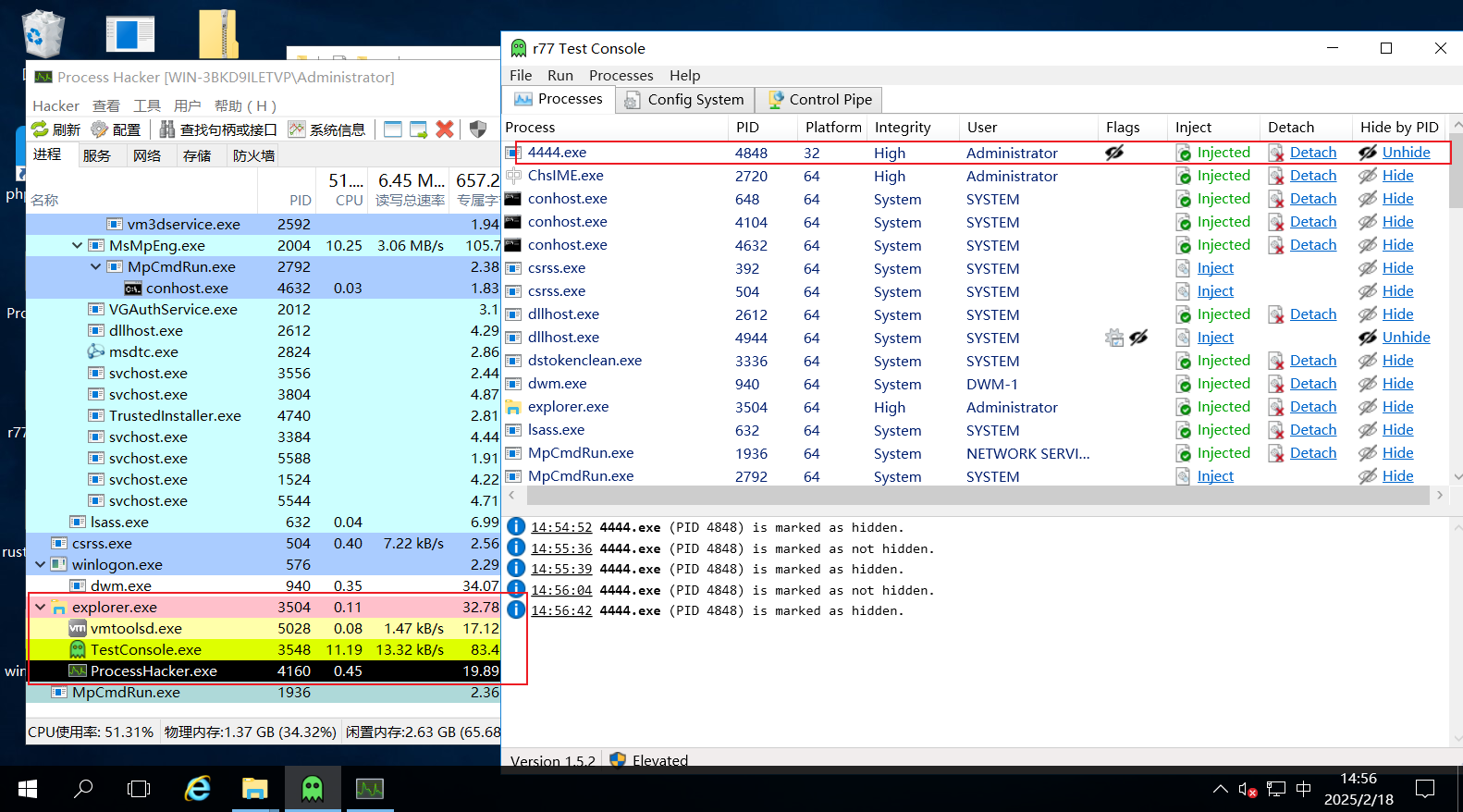
Task: Hide csrss.exe with PID 504
Action: pyautogui.click(x=1397, y=291)
